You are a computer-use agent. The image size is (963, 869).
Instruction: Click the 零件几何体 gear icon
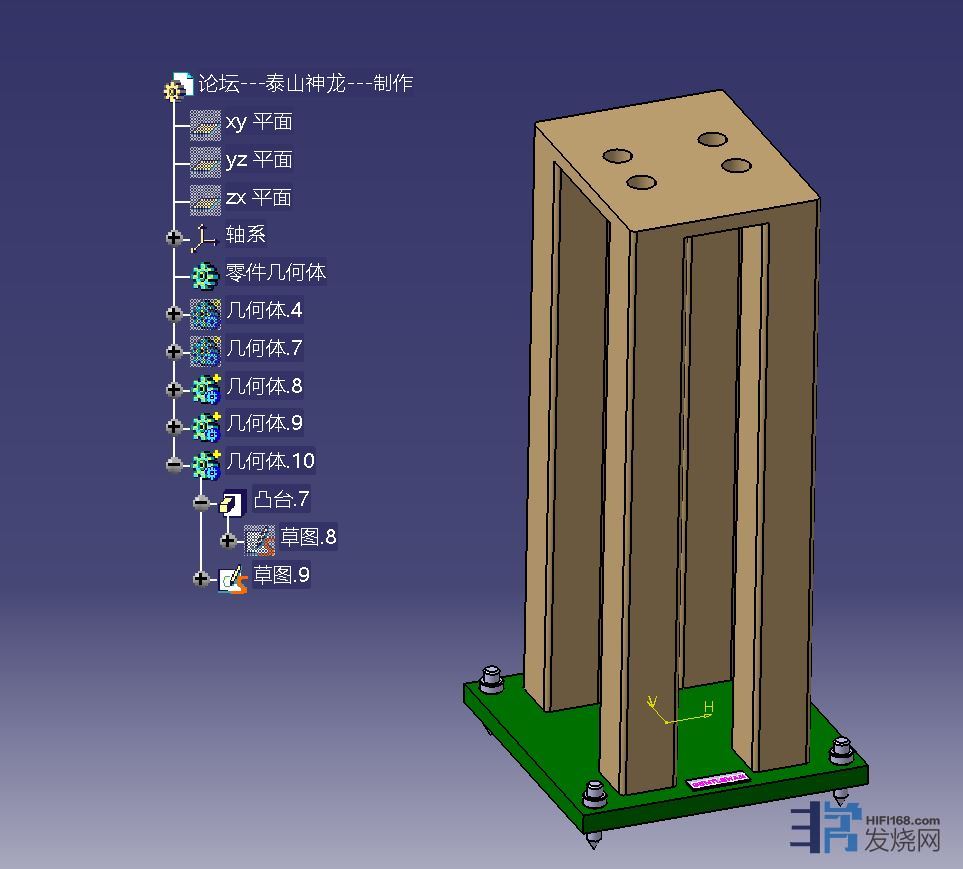click(x=205, y=275)
